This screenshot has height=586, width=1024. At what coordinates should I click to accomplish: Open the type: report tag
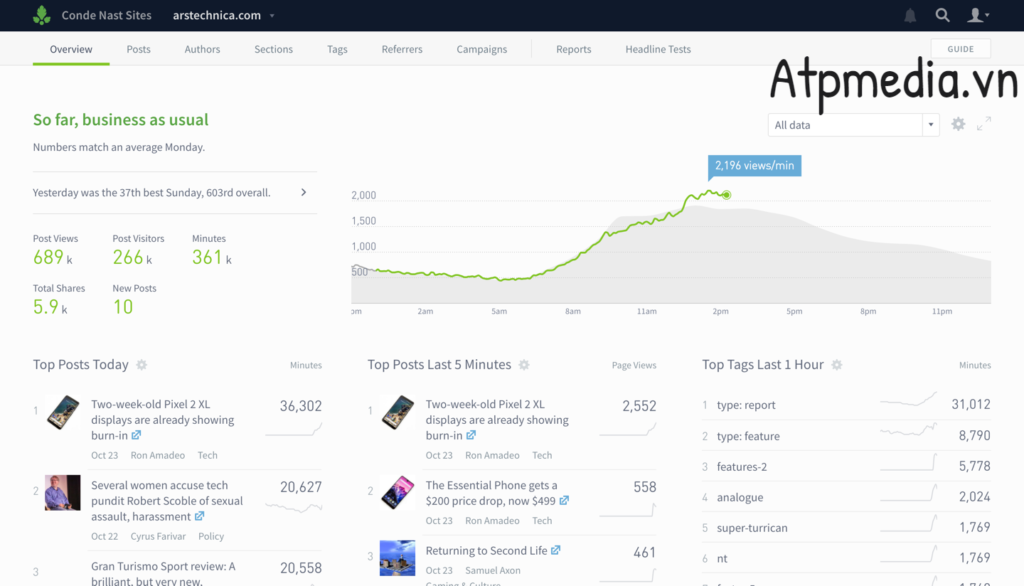(746, 404)
